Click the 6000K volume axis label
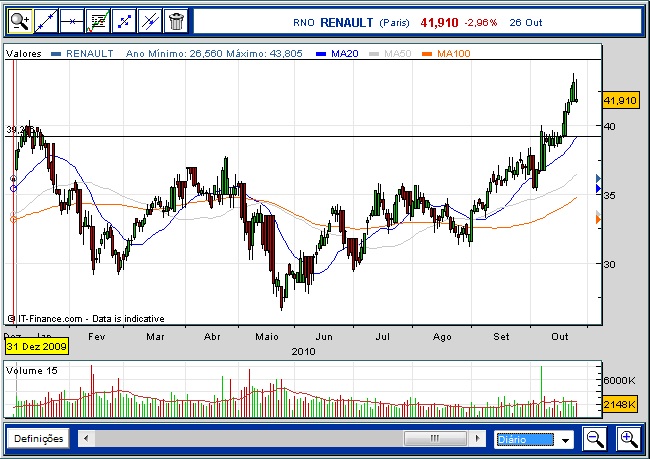The height and width of the screenshot is (459, 650). coord(620,380)
